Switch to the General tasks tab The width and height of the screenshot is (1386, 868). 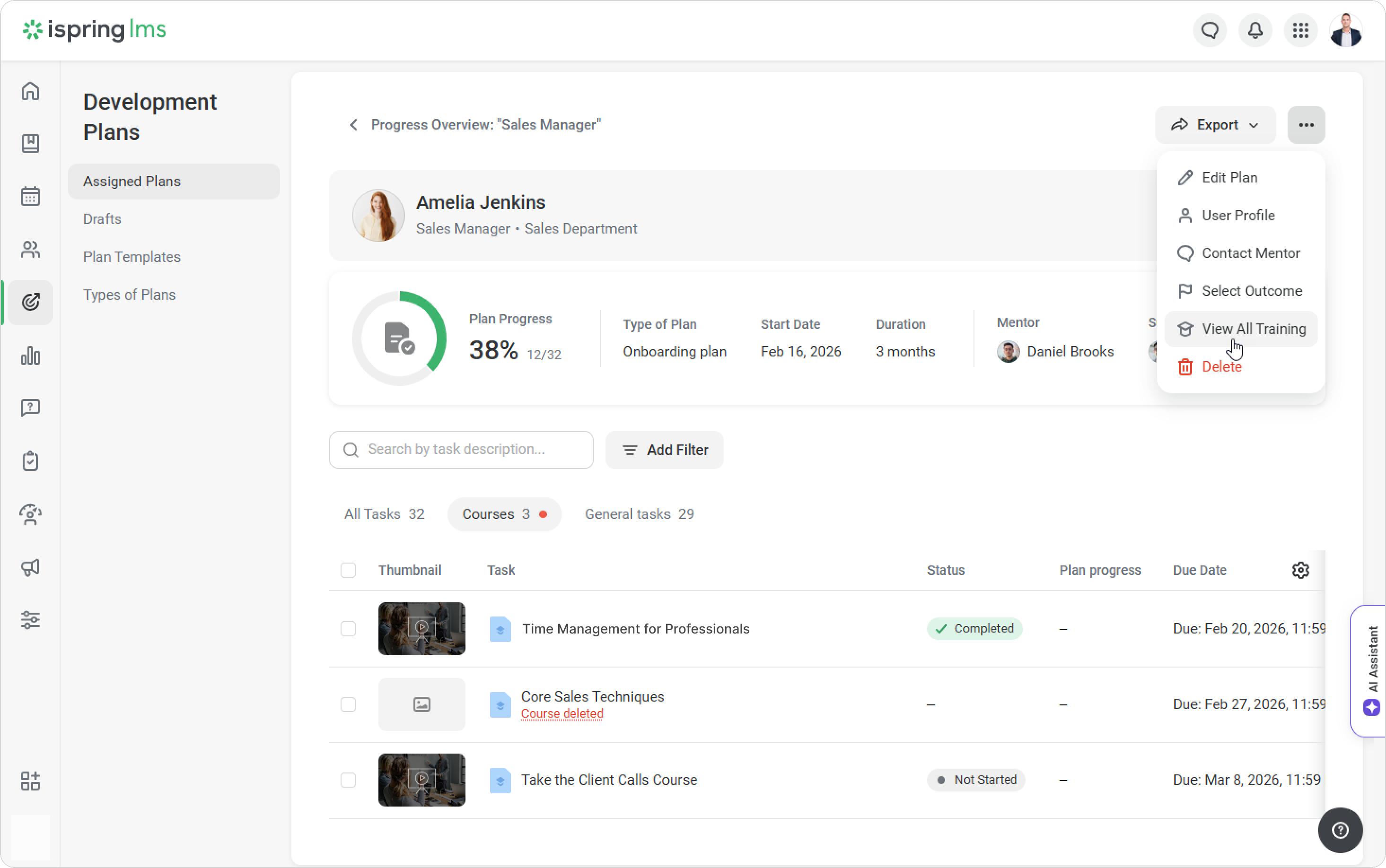pos(639,514)
